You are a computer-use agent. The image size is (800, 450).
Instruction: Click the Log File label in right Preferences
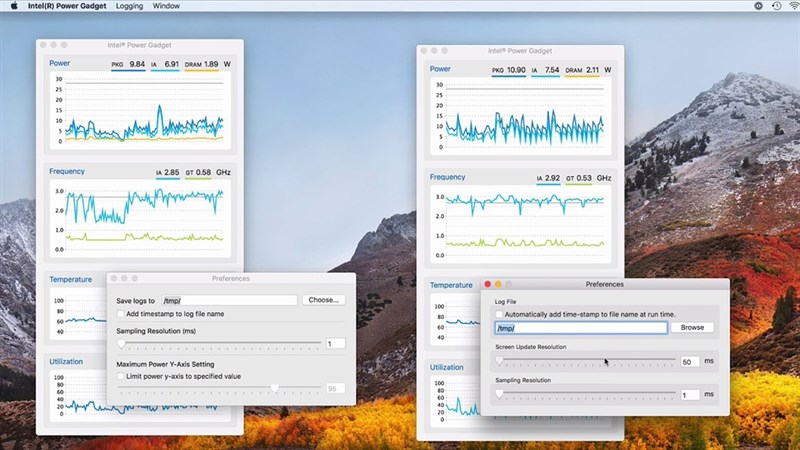505,302
